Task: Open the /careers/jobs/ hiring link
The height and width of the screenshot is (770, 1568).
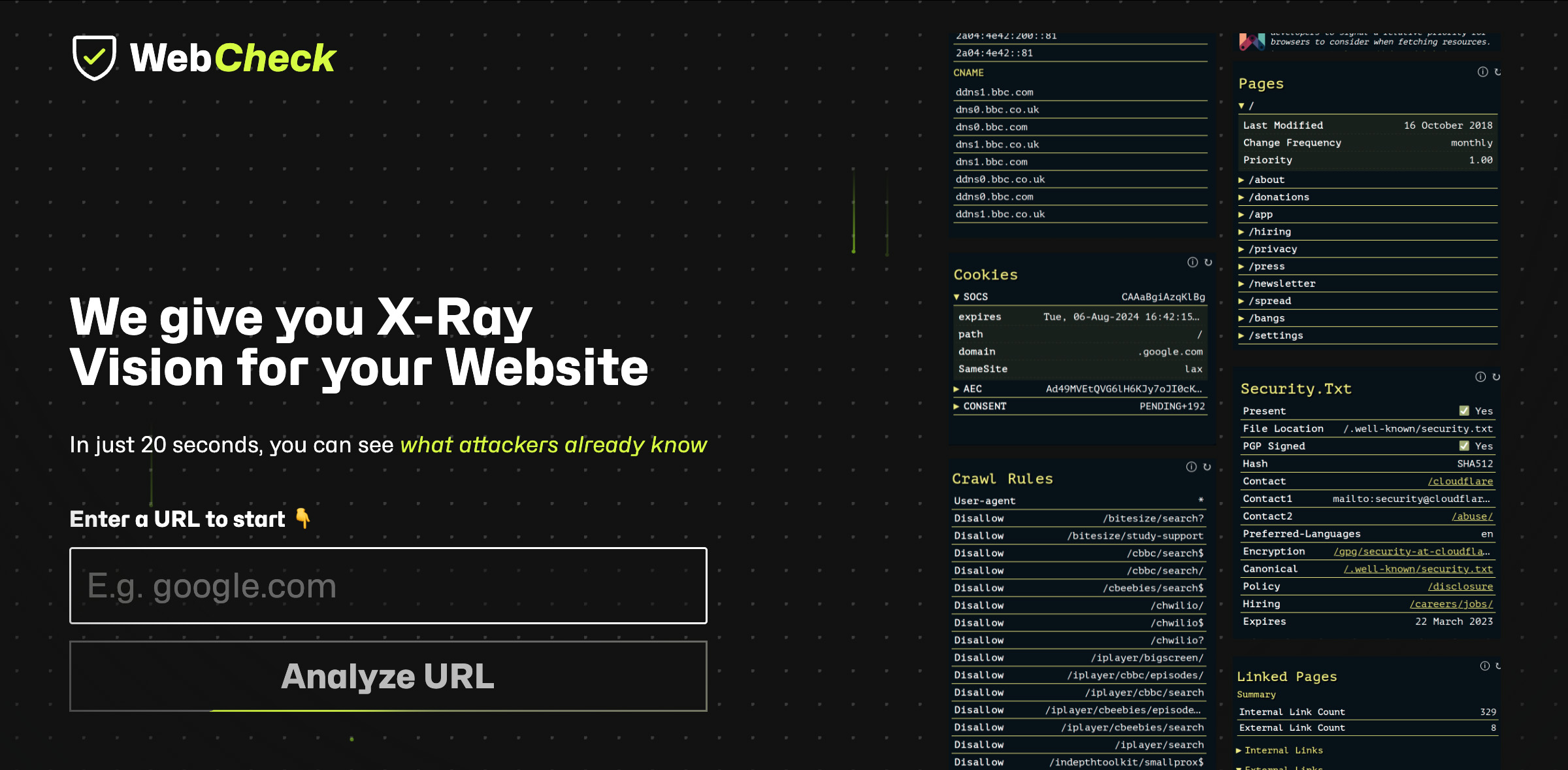Action: (x=1451, y=605)
